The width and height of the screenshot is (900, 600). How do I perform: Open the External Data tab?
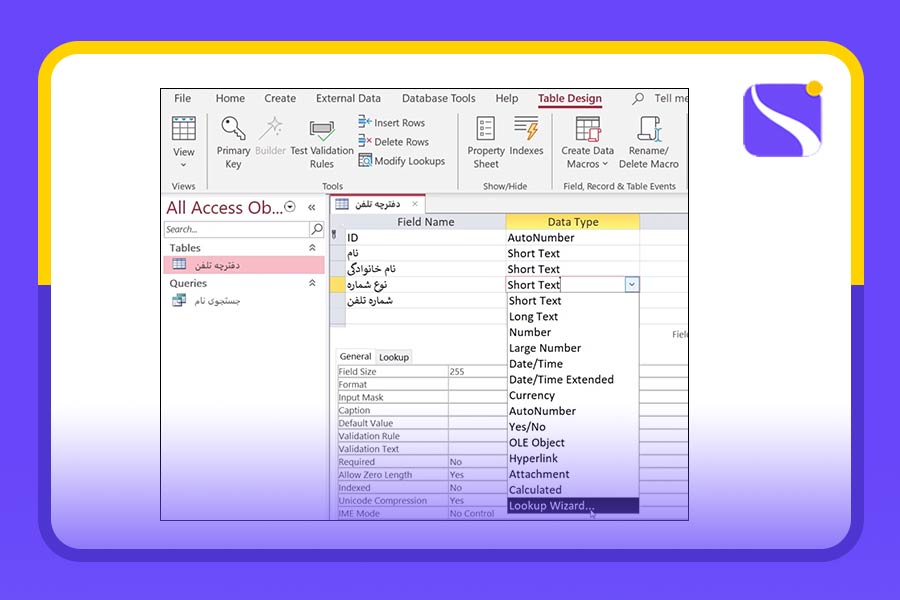pyautogui.click(x=348, y=98)
